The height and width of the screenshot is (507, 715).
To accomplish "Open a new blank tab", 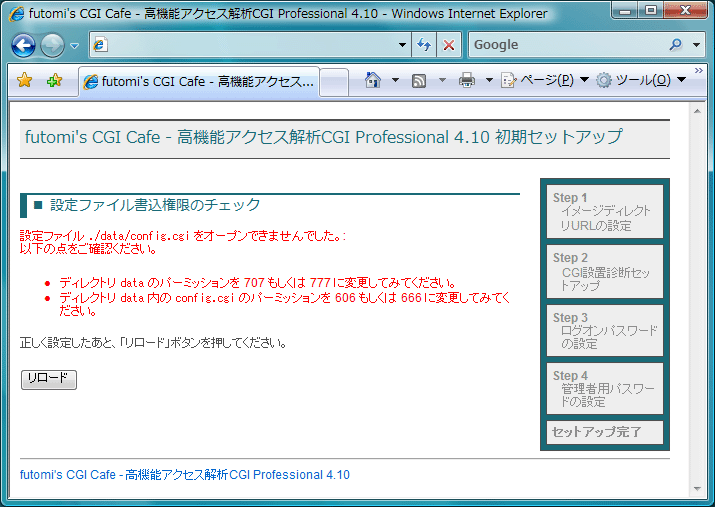I will tap(334, 83).
